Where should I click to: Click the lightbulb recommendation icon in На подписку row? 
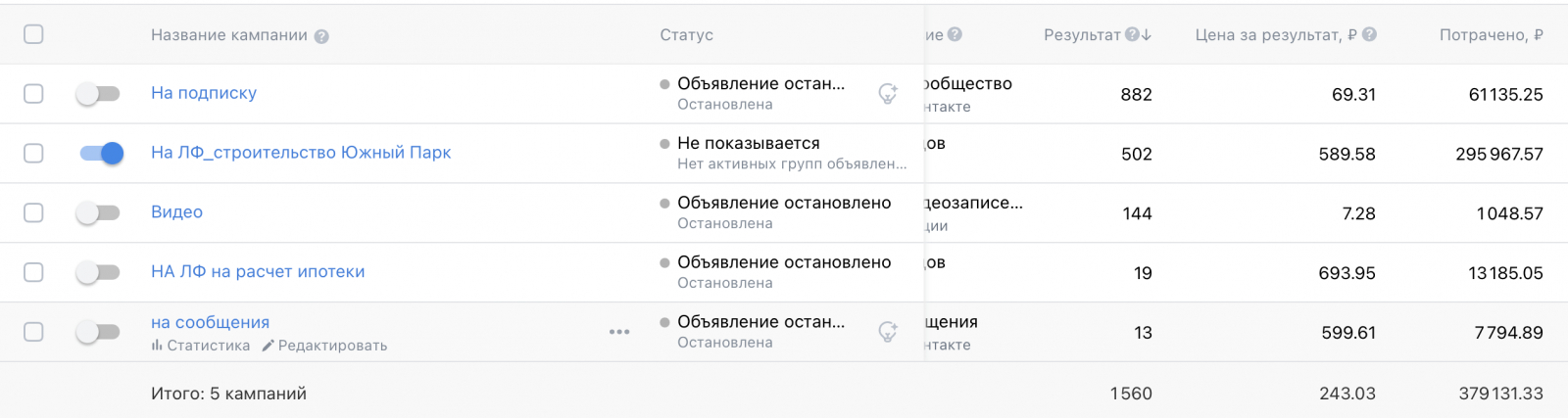click(x=888, y=94)
